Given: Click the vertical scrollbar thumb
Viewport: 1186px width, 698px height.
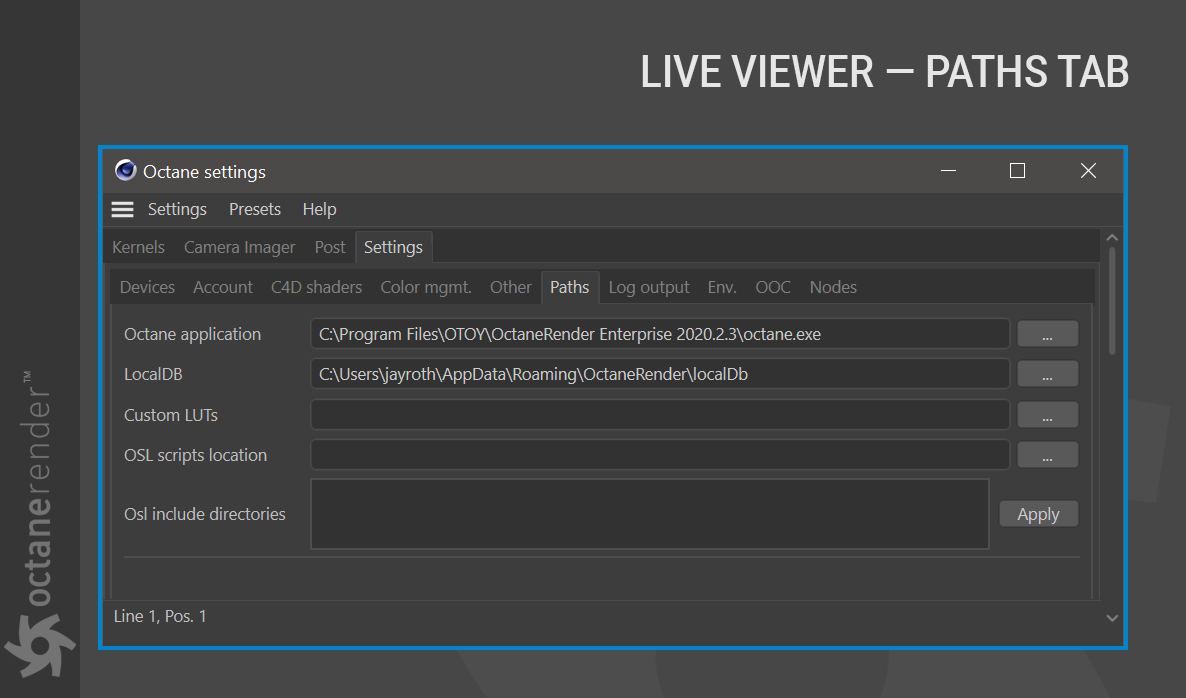Looking at the screenshot, I should click(1112, 300).
